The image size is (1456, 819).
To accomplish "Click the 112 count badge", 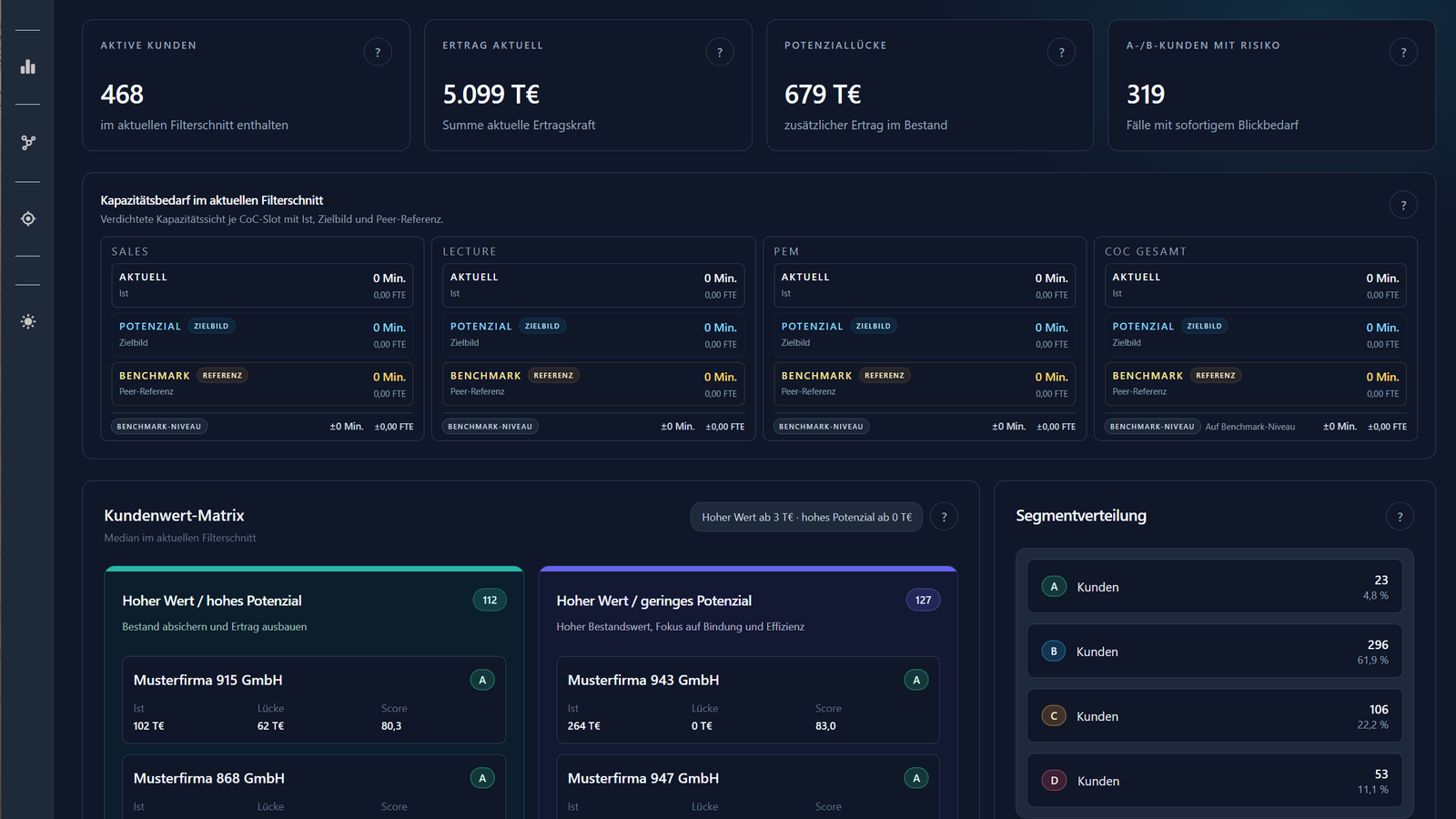I will [490, 600].
